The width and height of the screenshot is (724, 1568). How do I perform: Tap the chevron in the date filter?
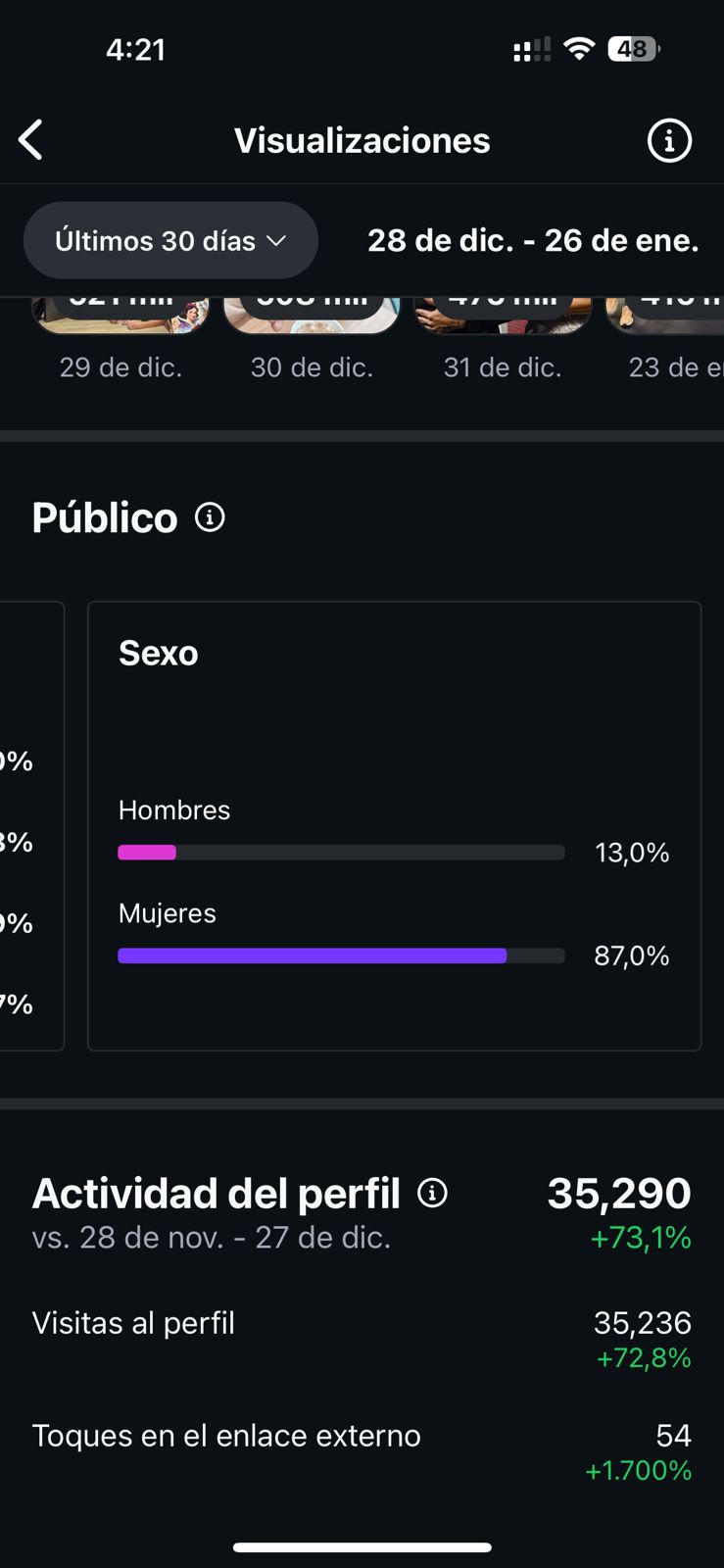pyautogui.click(x=277, y=241)
